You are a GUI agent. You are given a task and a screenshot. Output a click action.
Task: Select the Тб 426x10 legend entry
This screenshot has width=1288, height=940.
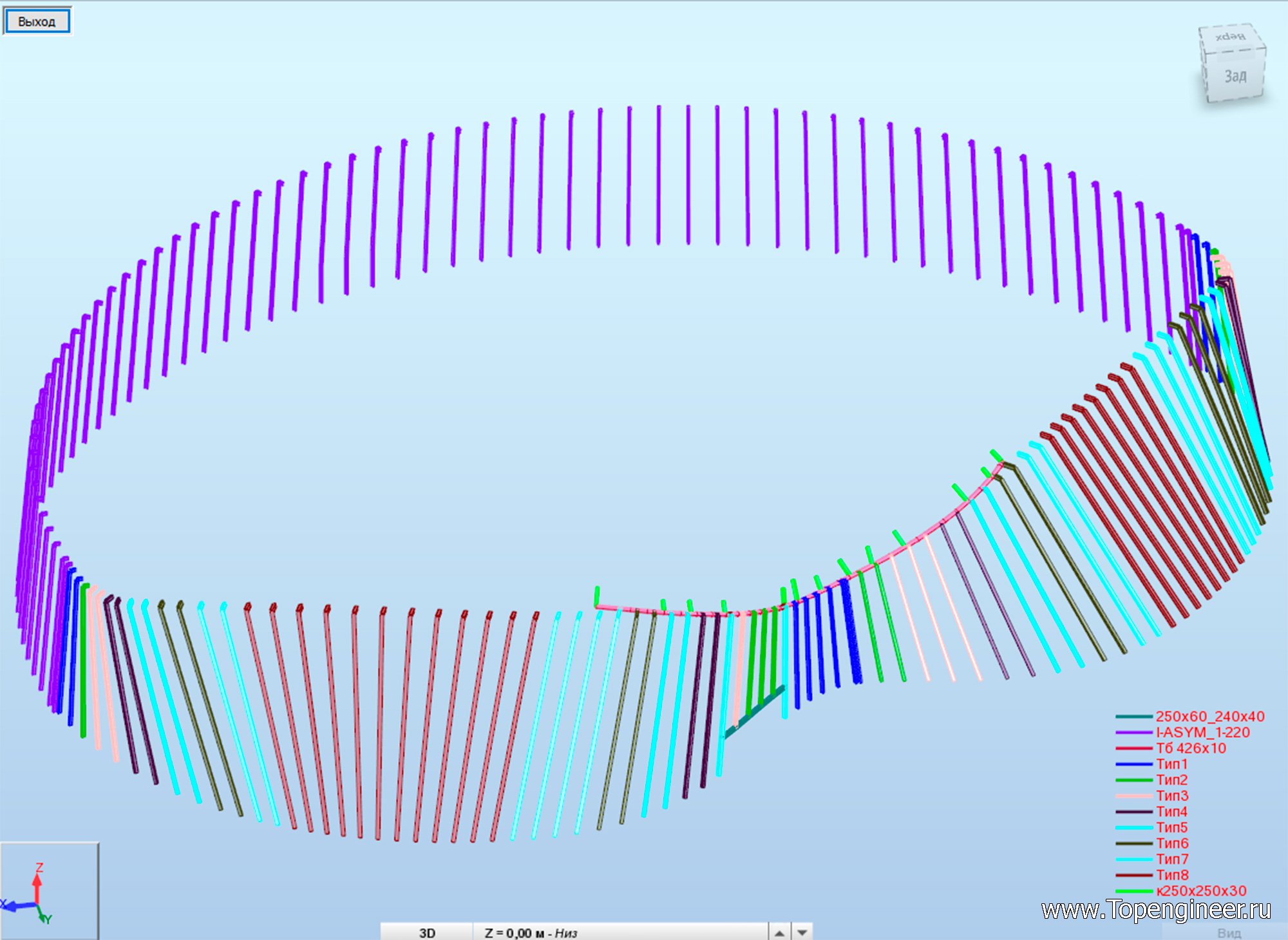coord(1191,748)
